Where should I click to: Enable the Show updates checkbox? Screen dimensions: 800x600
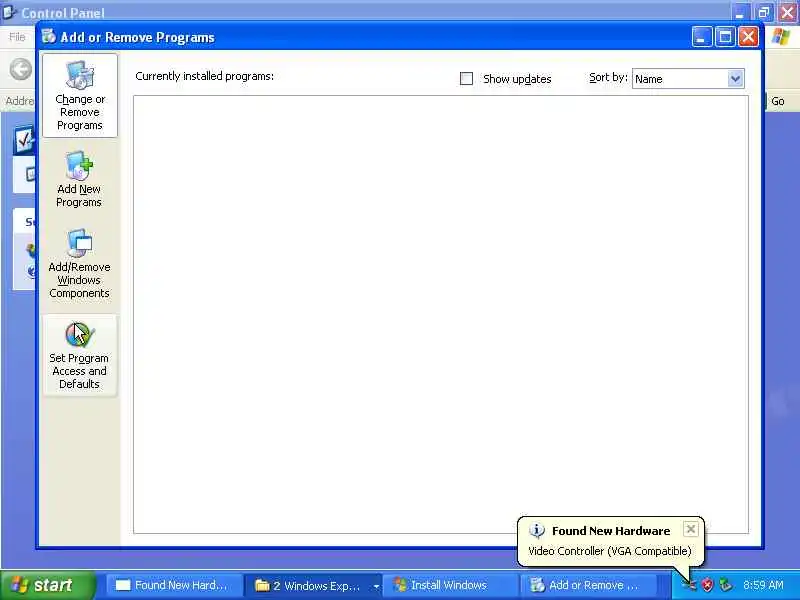(466, 79)
